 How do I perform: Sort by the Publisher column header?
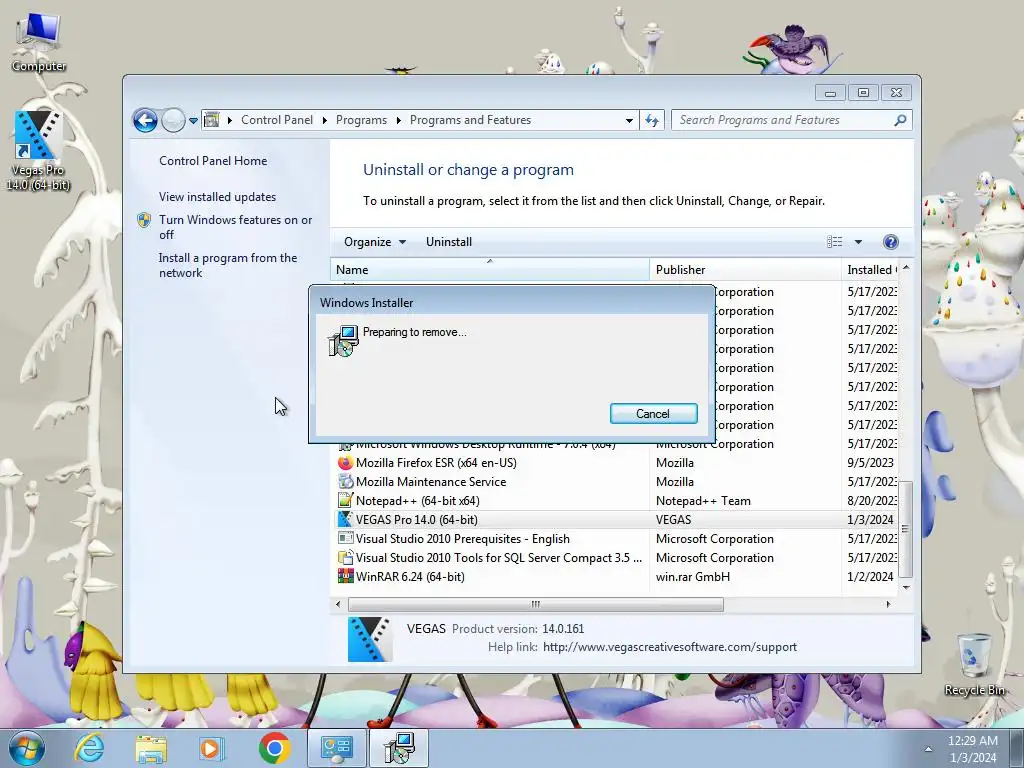(745, 270)
